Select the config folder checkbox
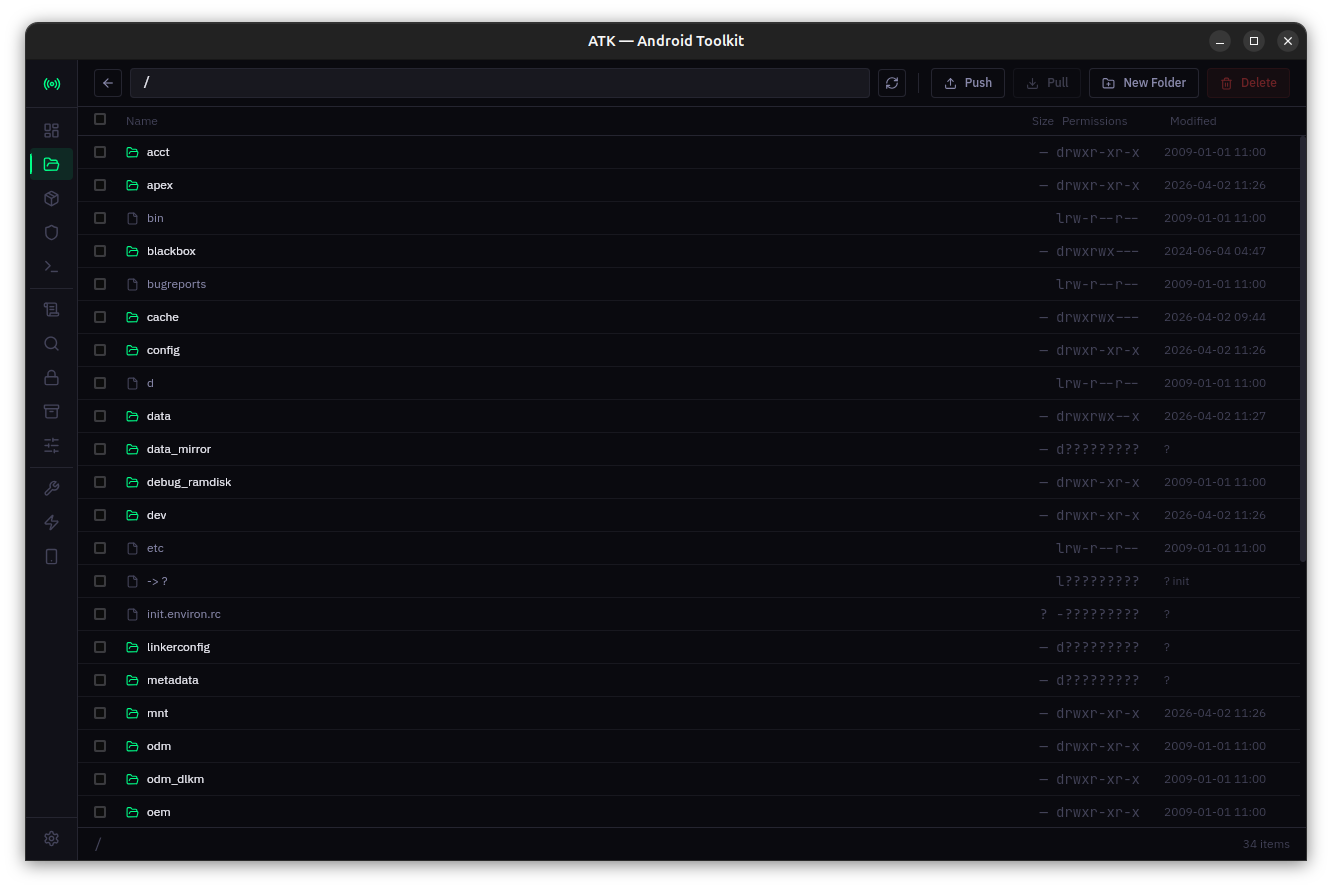 tap(100, 350)
